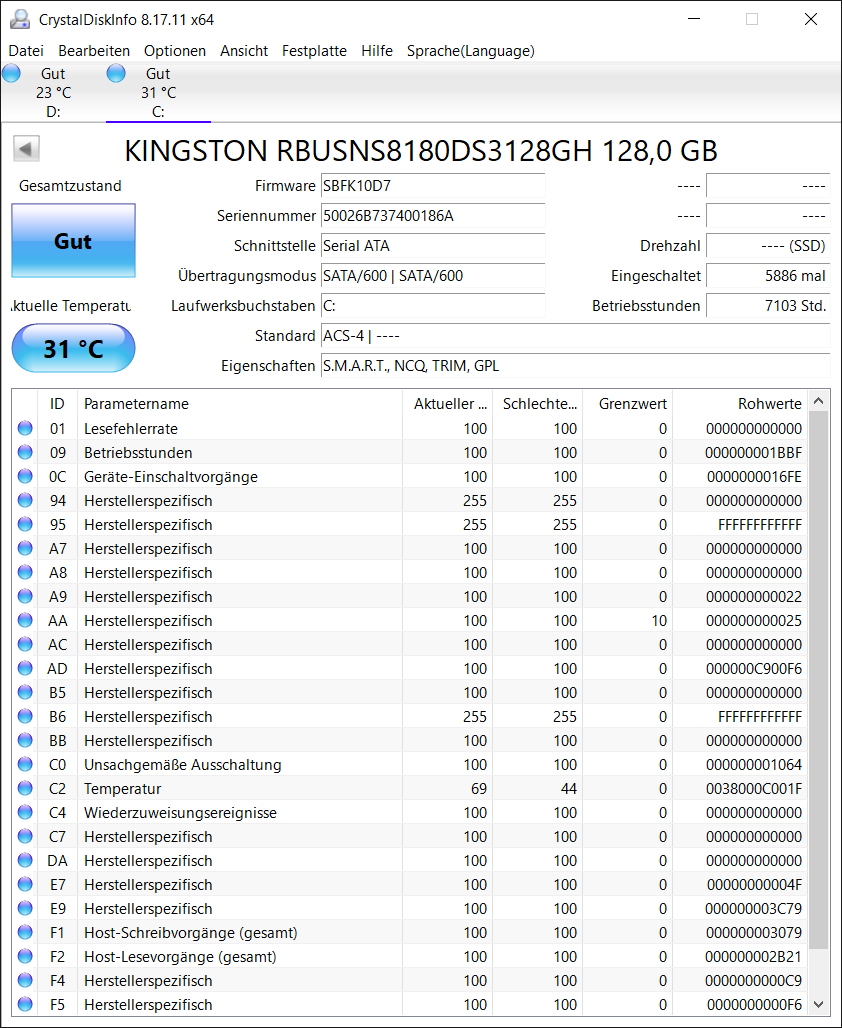Open the Datei menu
The width and height of the screenshot is (842, 1028).
26,50
